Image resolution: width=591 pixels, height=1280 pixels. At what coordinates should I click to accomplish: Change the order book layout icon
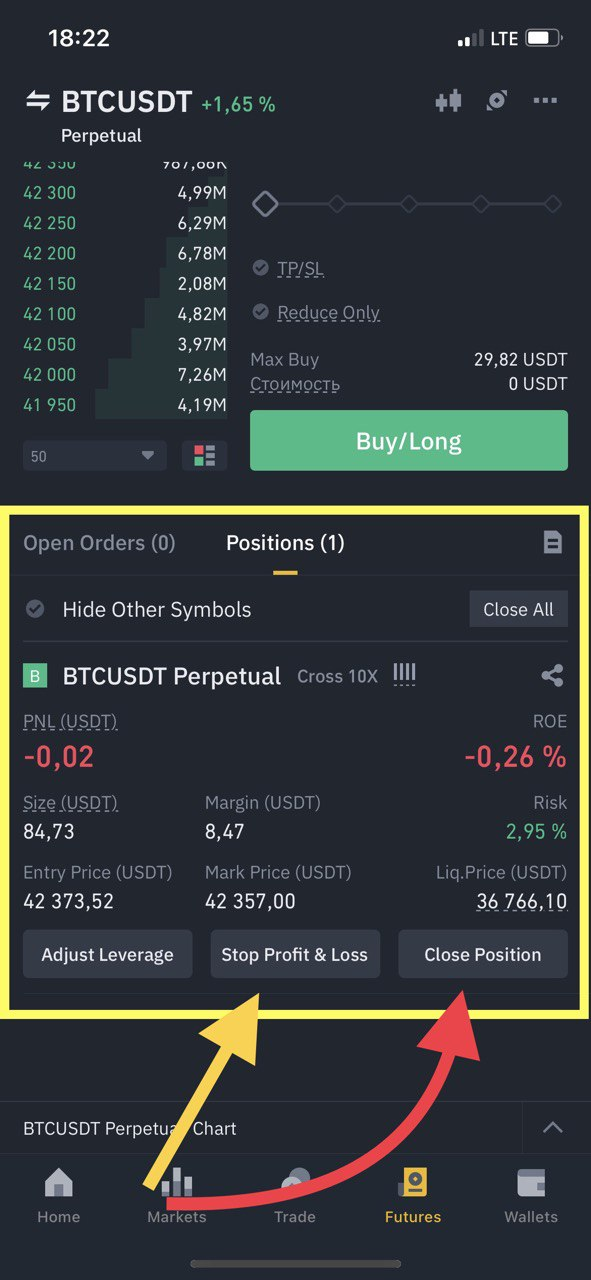tap(205, 456)
